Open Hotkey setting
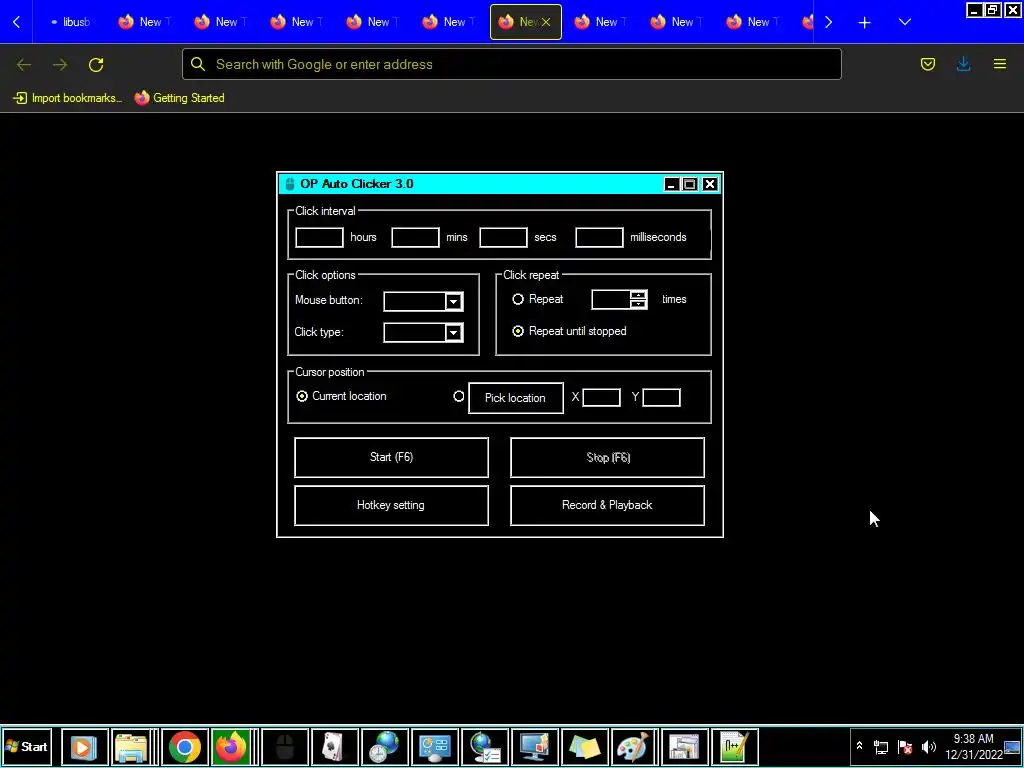Viewport: 1024px width, 768px height. (391, 505)
